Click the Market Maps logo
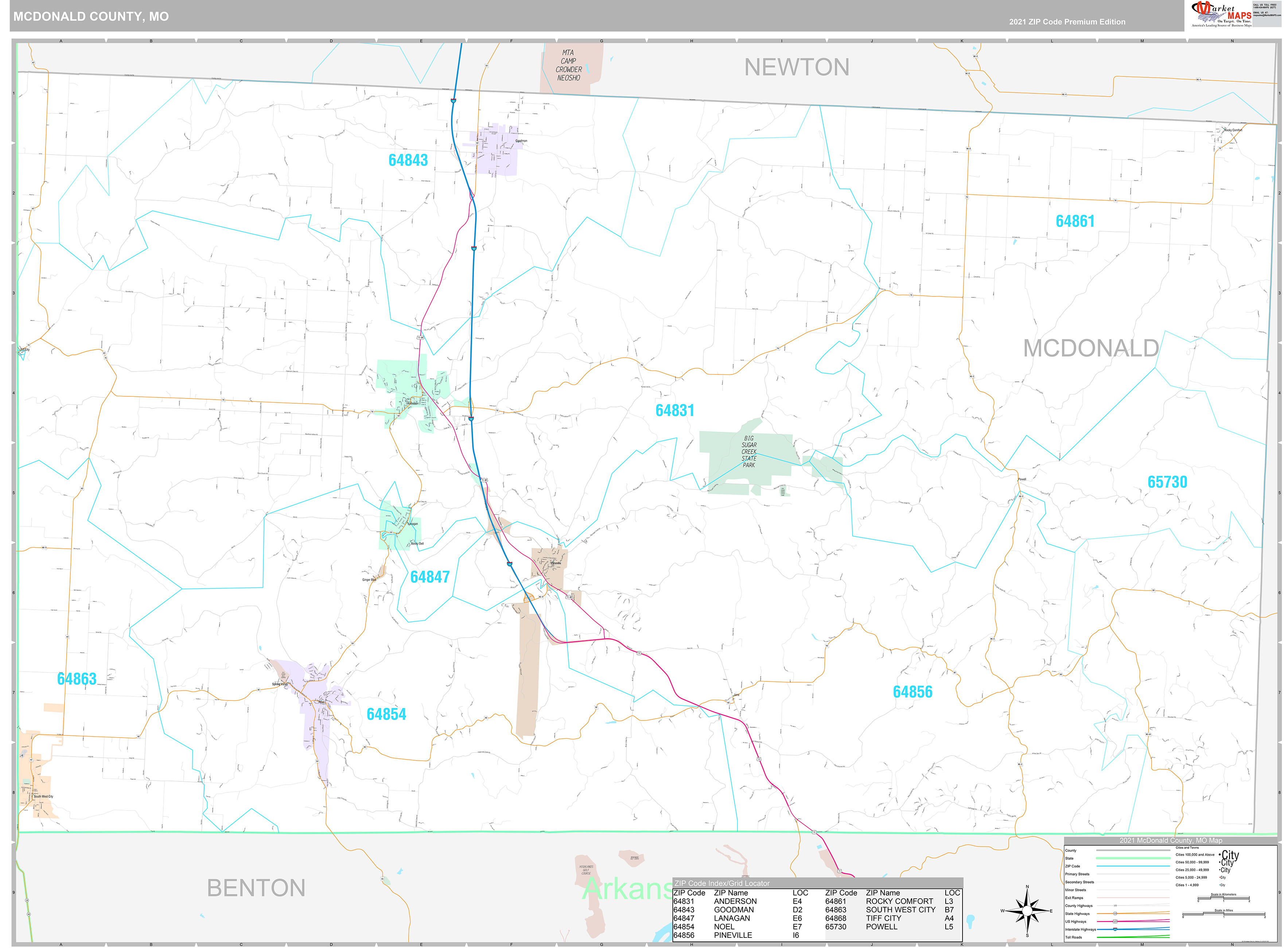 pos(1221,14)
